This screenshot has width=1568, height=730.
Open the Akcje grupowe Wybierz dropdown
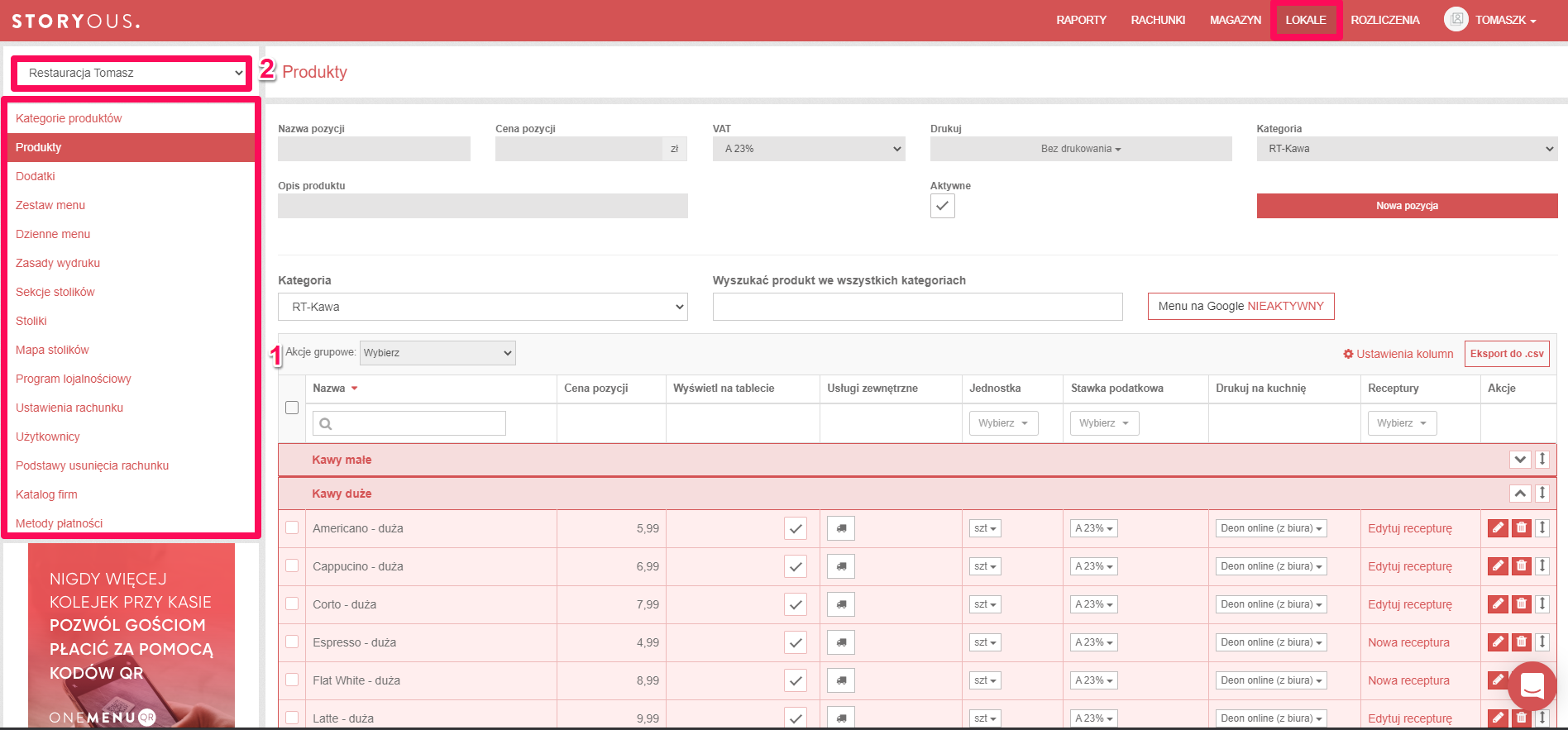[437, 353]
